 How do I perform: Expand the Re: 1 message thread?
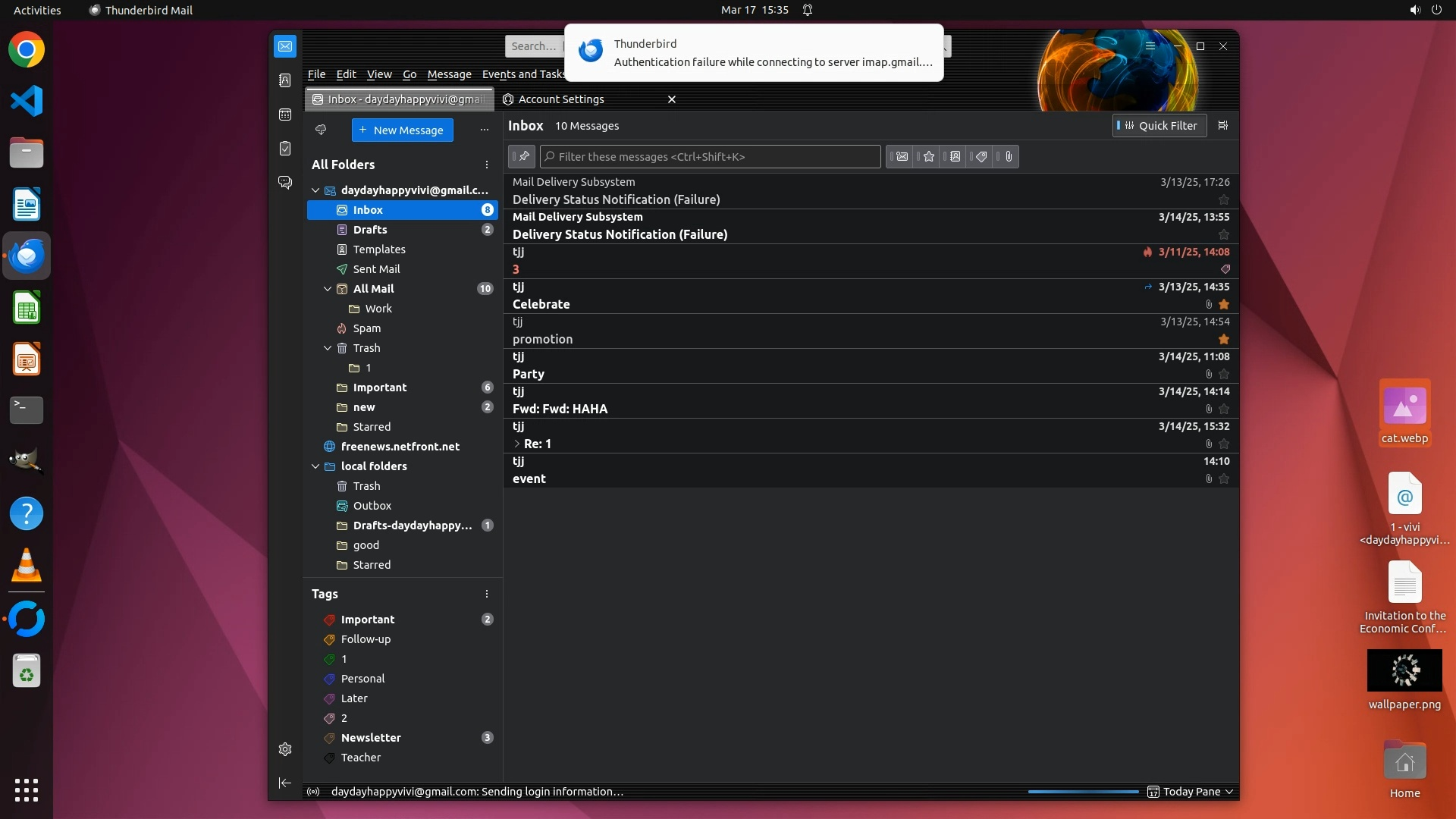[517, 444]
